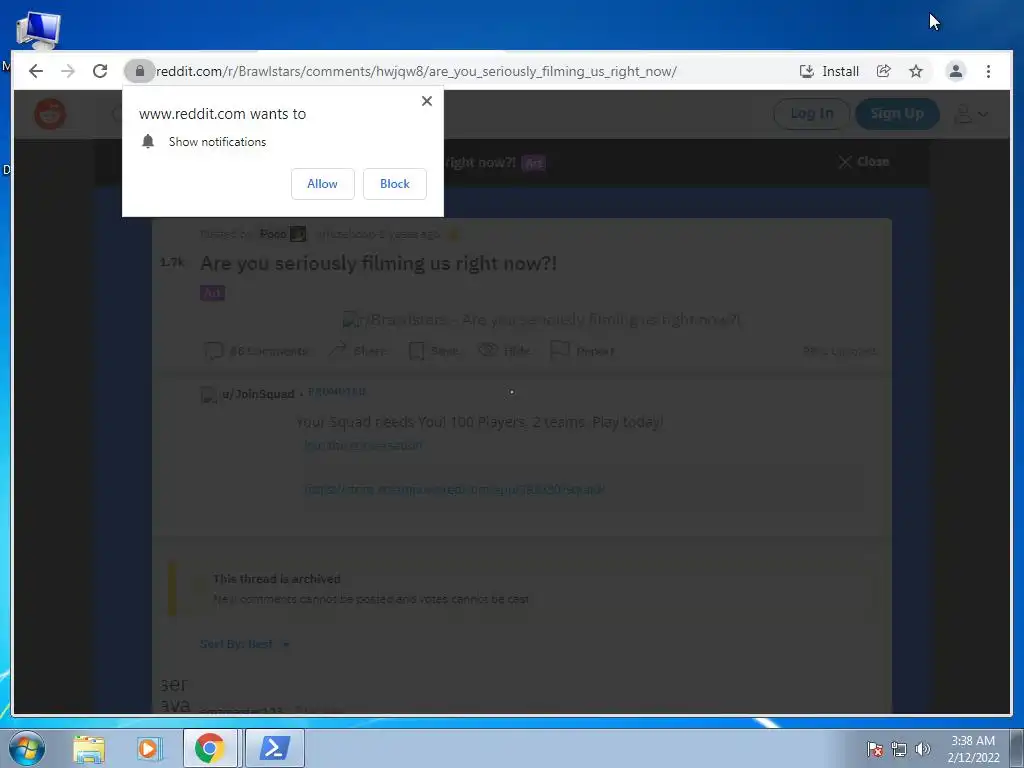Report the post
1024x768 pixels.
pyautogui.click(x=583, y=351)
